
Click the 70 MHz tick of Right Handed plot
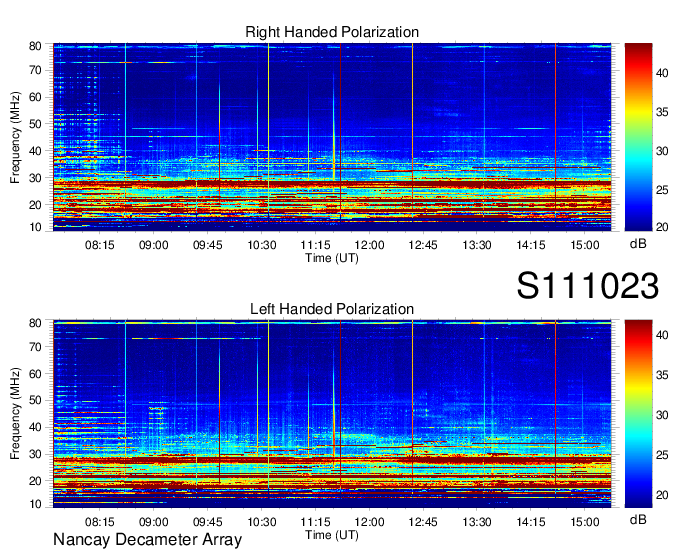click(x=35, y=70)
